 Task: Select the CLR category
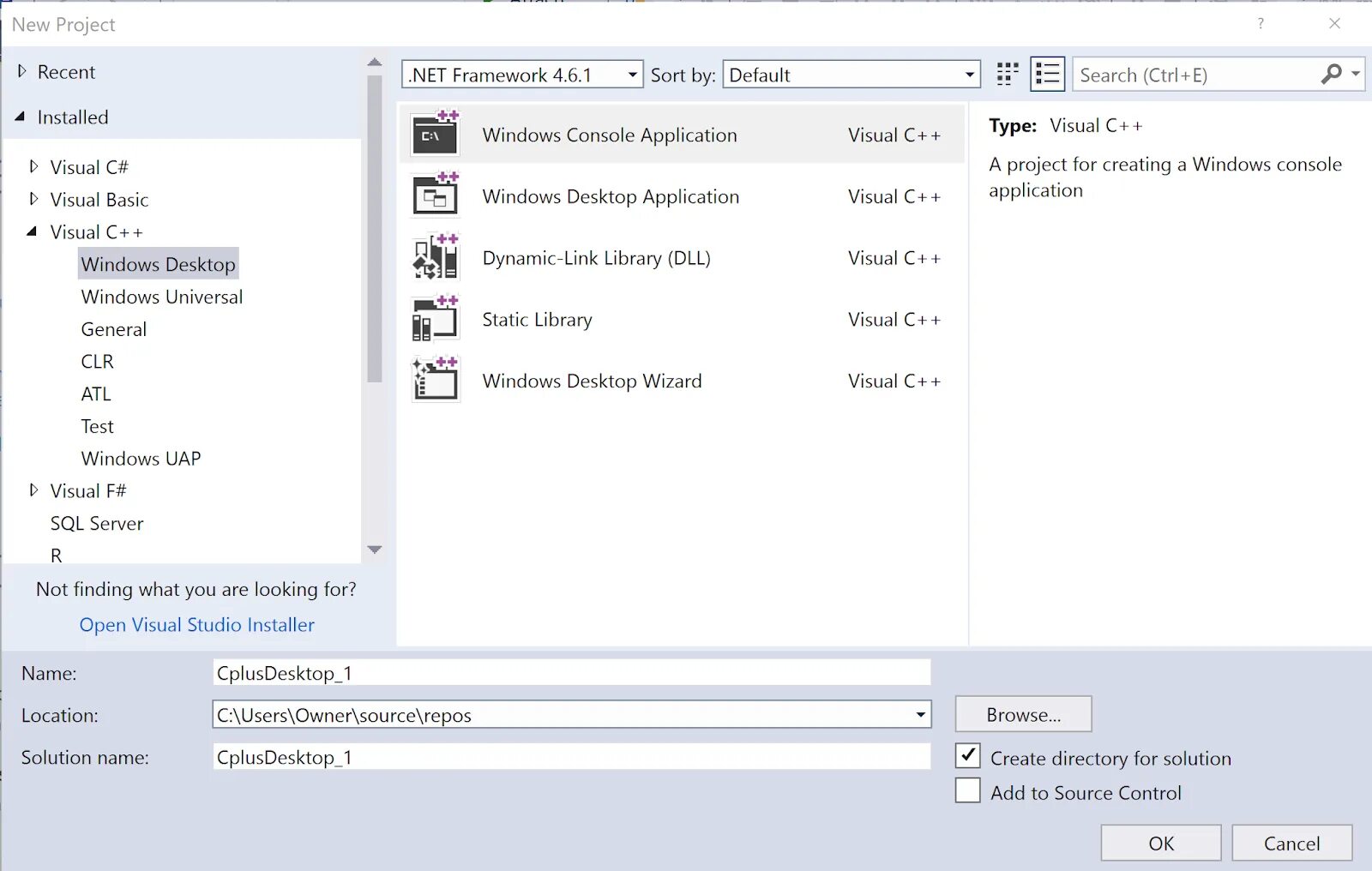pyautogui.click(x=97, y=362)
